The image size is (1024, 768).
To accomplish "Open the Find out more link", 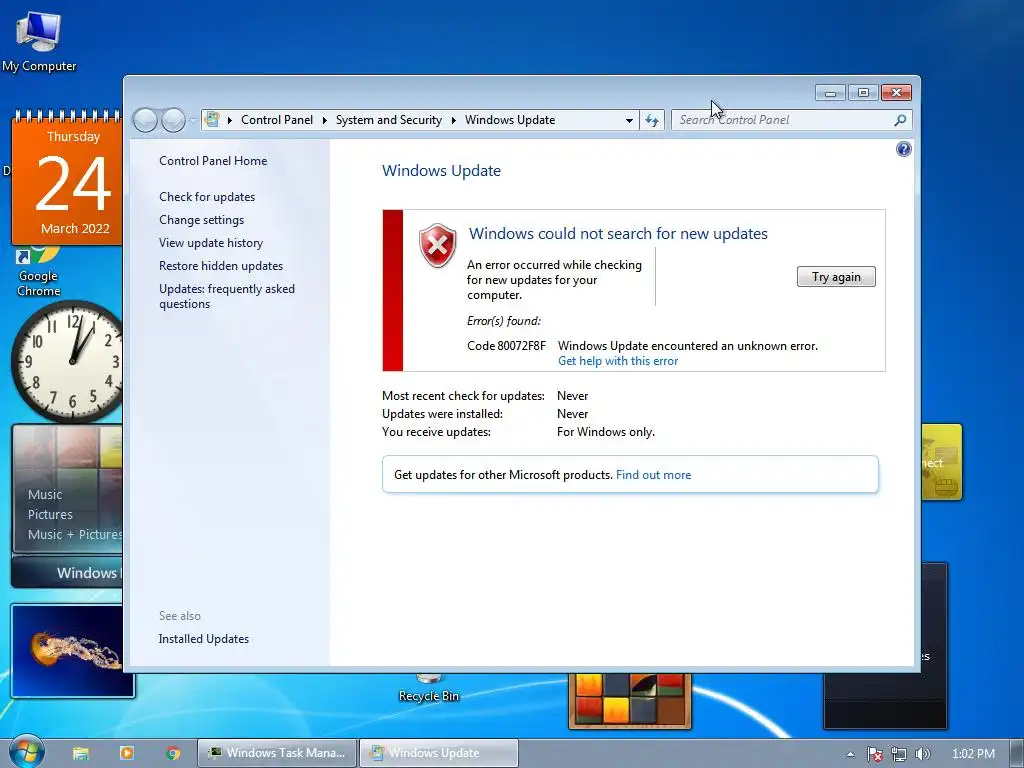I will (653, 475).
